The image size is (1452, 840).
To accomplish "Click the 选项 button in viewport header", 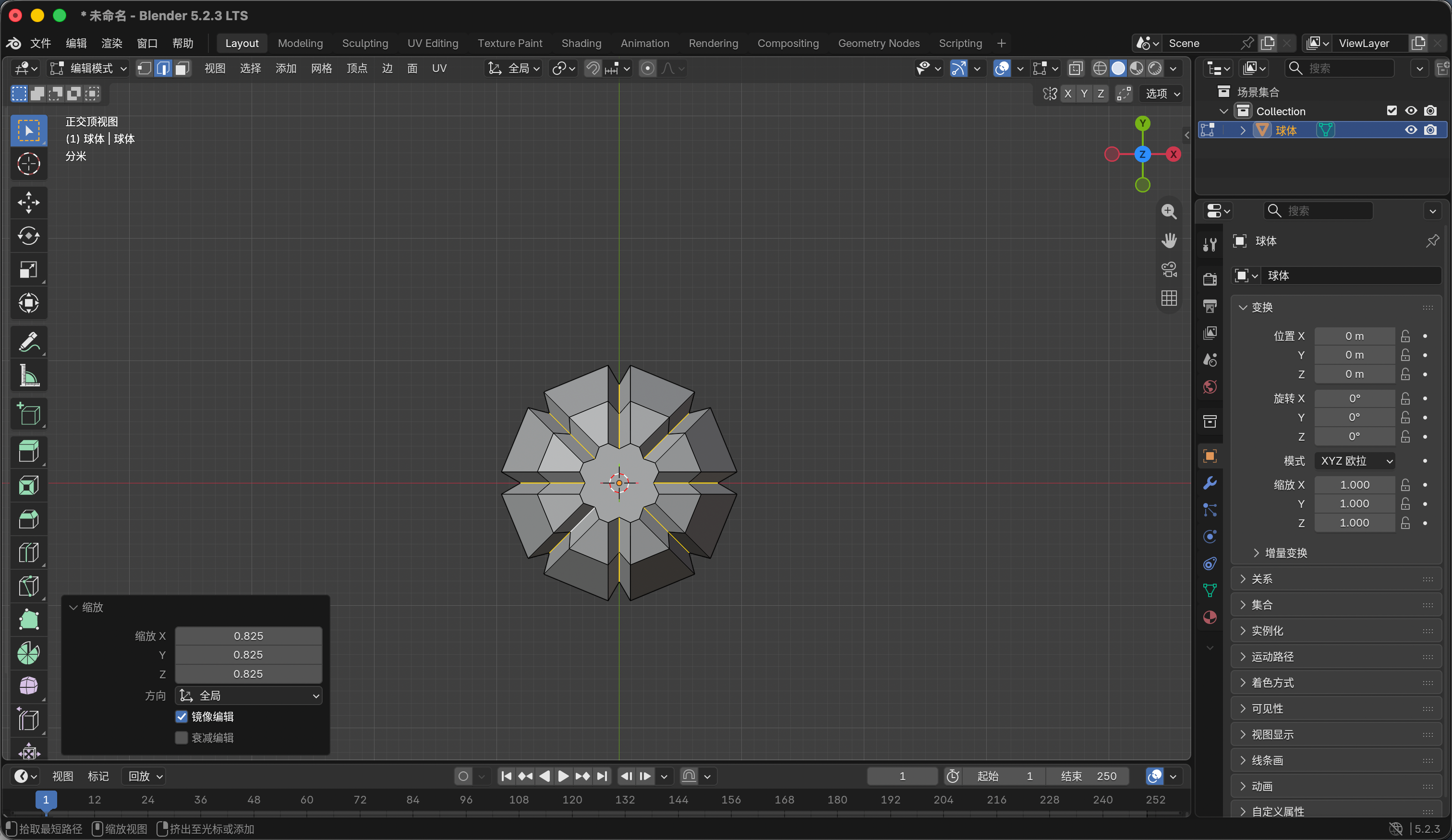I will tap(1162, 94).
